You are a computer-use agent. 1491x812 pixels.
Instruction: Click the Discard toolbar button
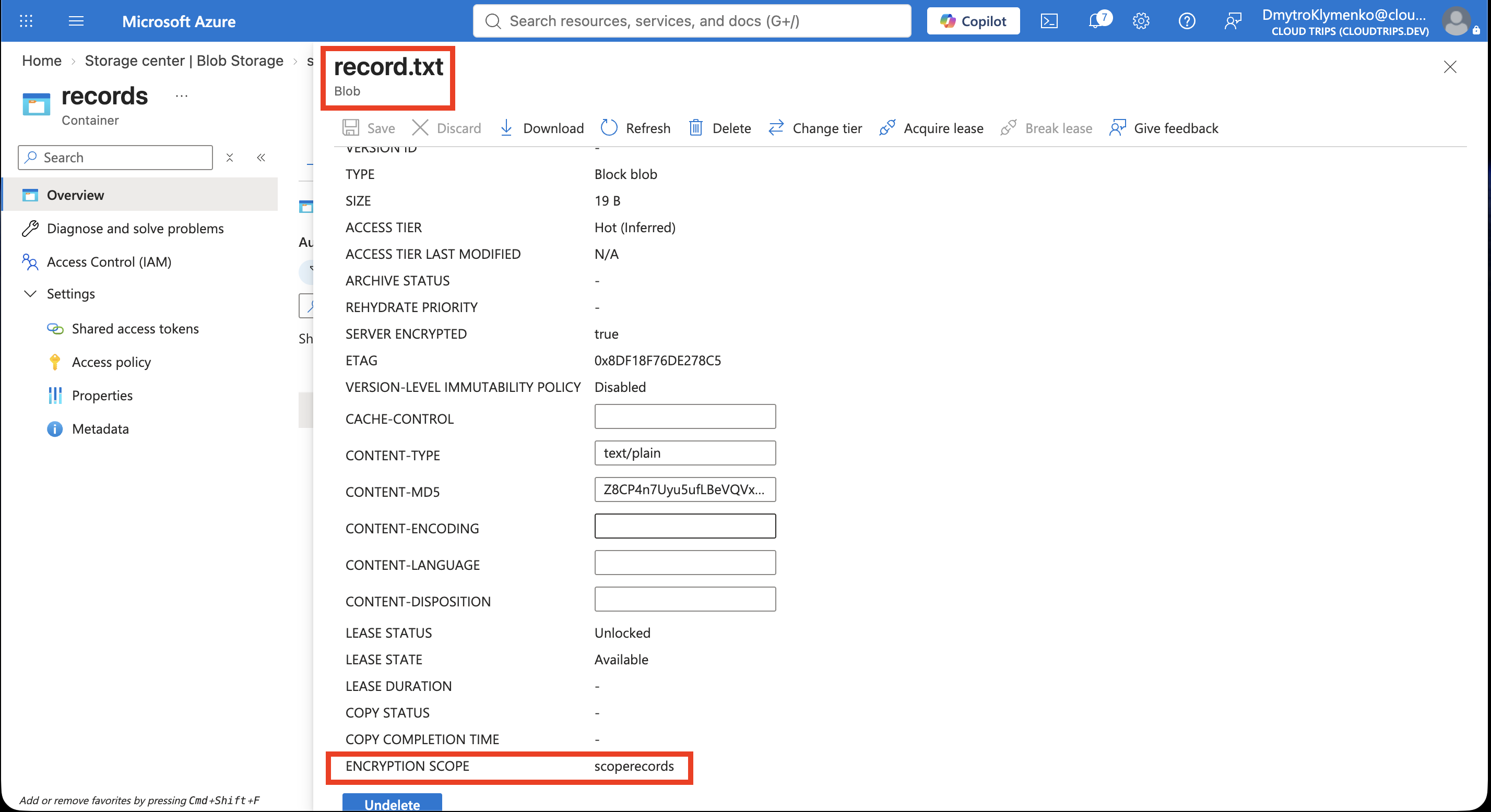click(x=446, y=128)
